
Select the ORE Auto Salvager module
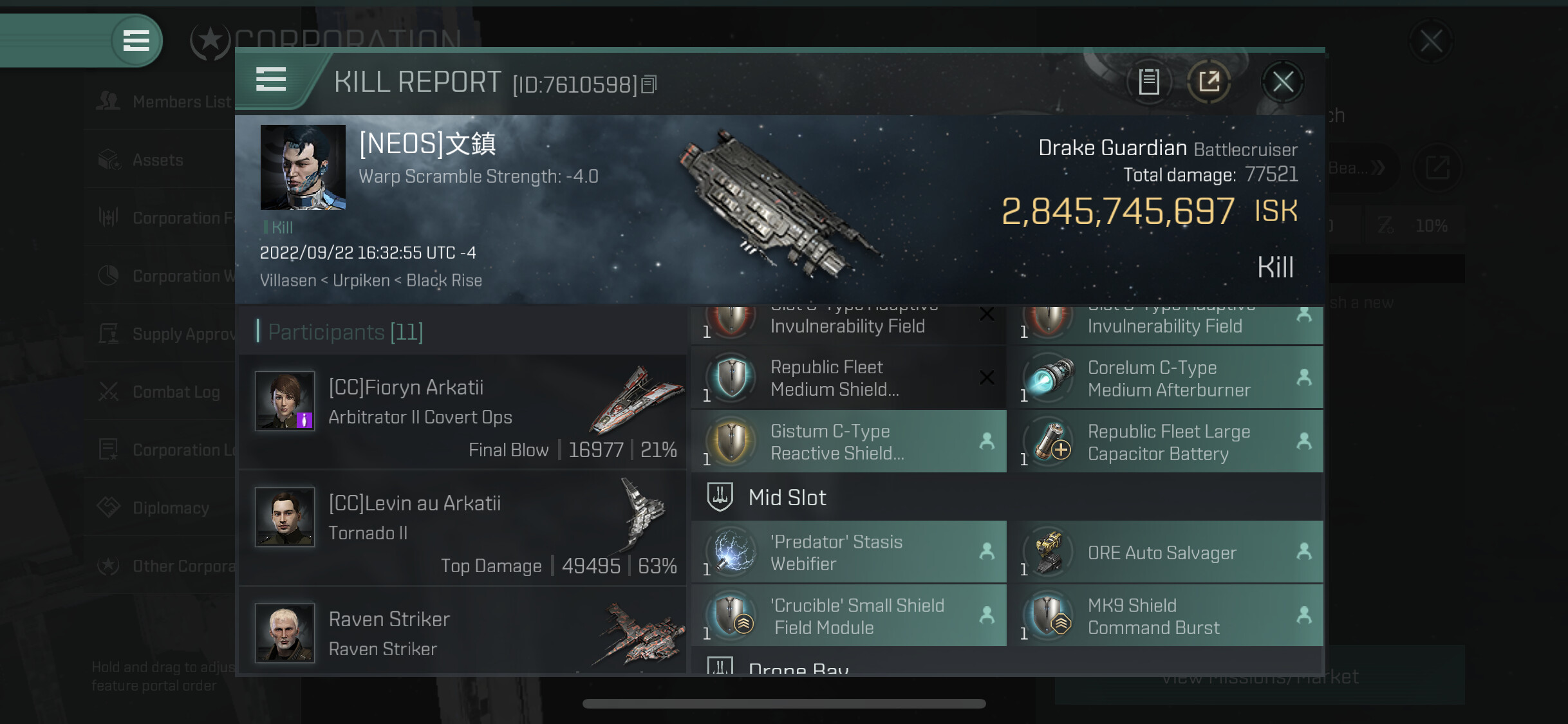[x=1170, y=552]
